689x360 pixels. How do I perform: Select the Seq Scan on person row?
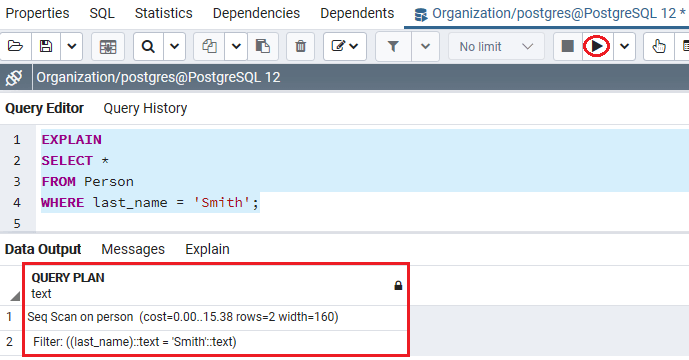click(215, 317)
